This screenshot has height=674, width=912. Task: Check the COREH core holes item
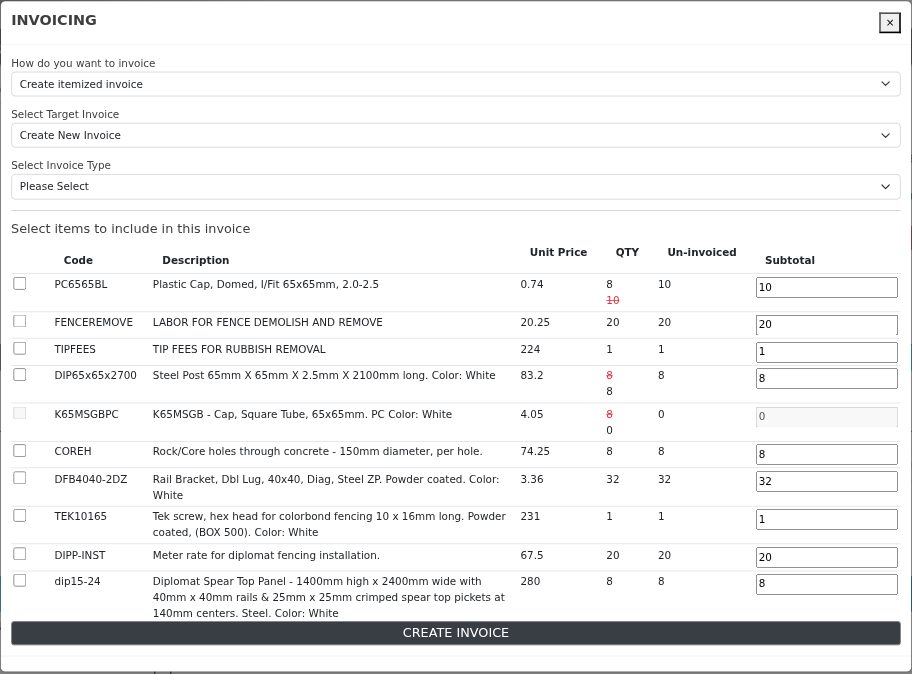click(x=20, y=451)
